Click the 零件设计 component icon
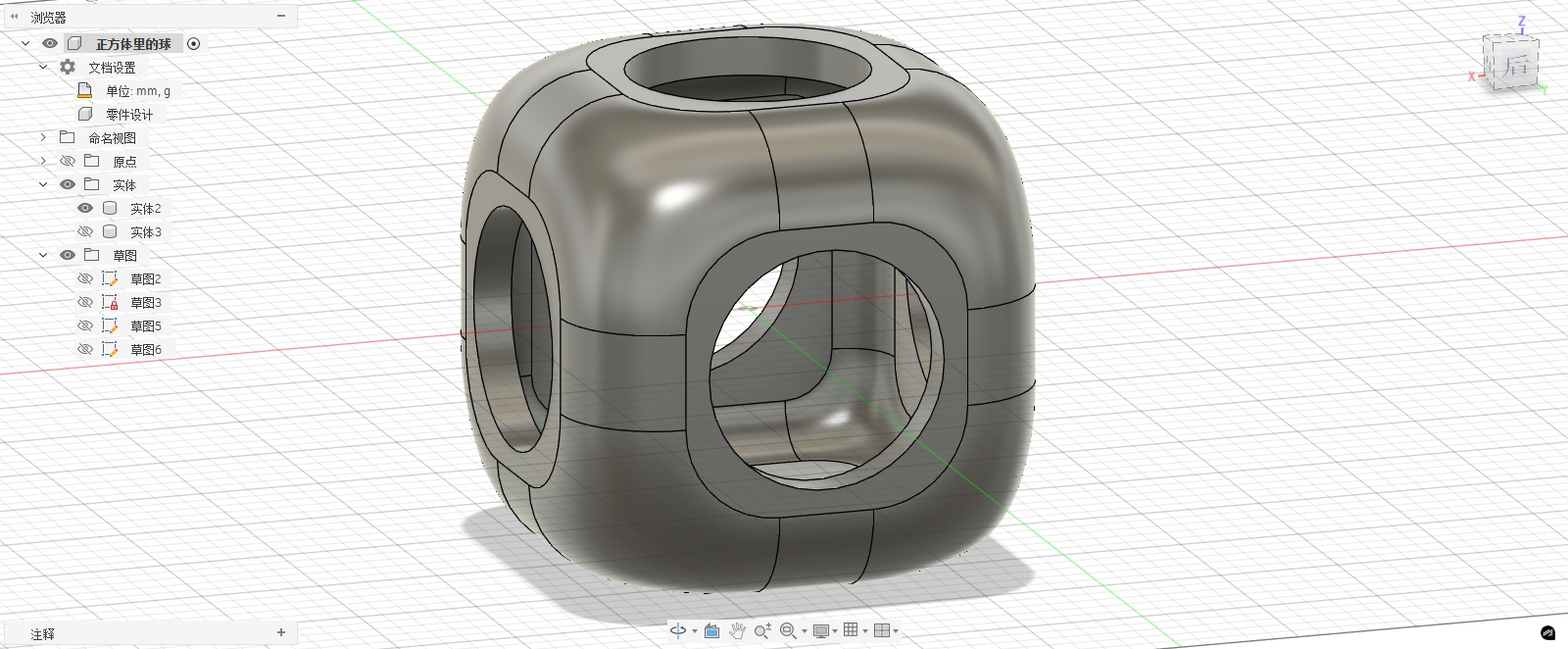Image resolution: width=1568 pixels, height=649 pixels. click(x=85, y=114)
